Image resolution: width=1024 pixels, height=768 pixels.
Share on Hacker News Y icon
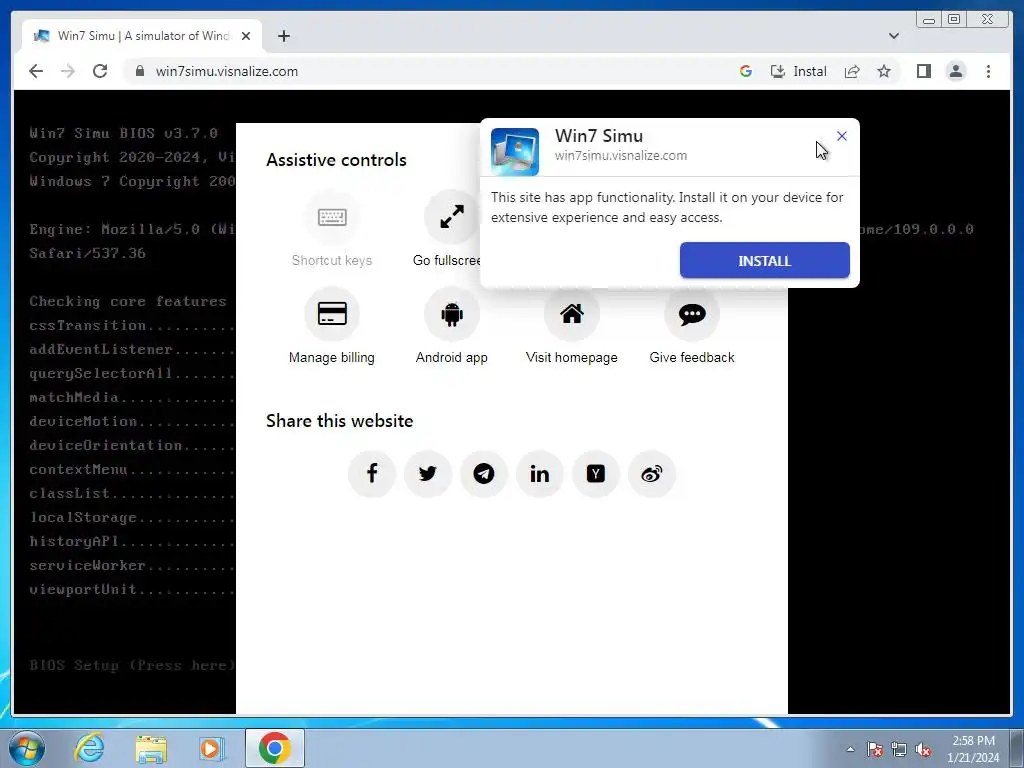[596, 473]
